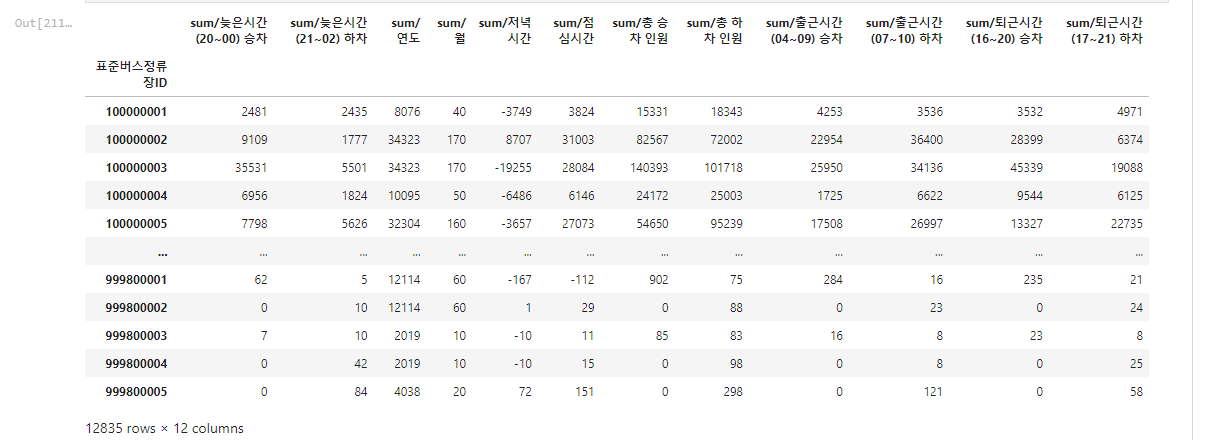This screenshot has width=1216, height=440.
Task: Select column header sum/늦은시간 (21~02) 하차
Action: click(328, 31)
